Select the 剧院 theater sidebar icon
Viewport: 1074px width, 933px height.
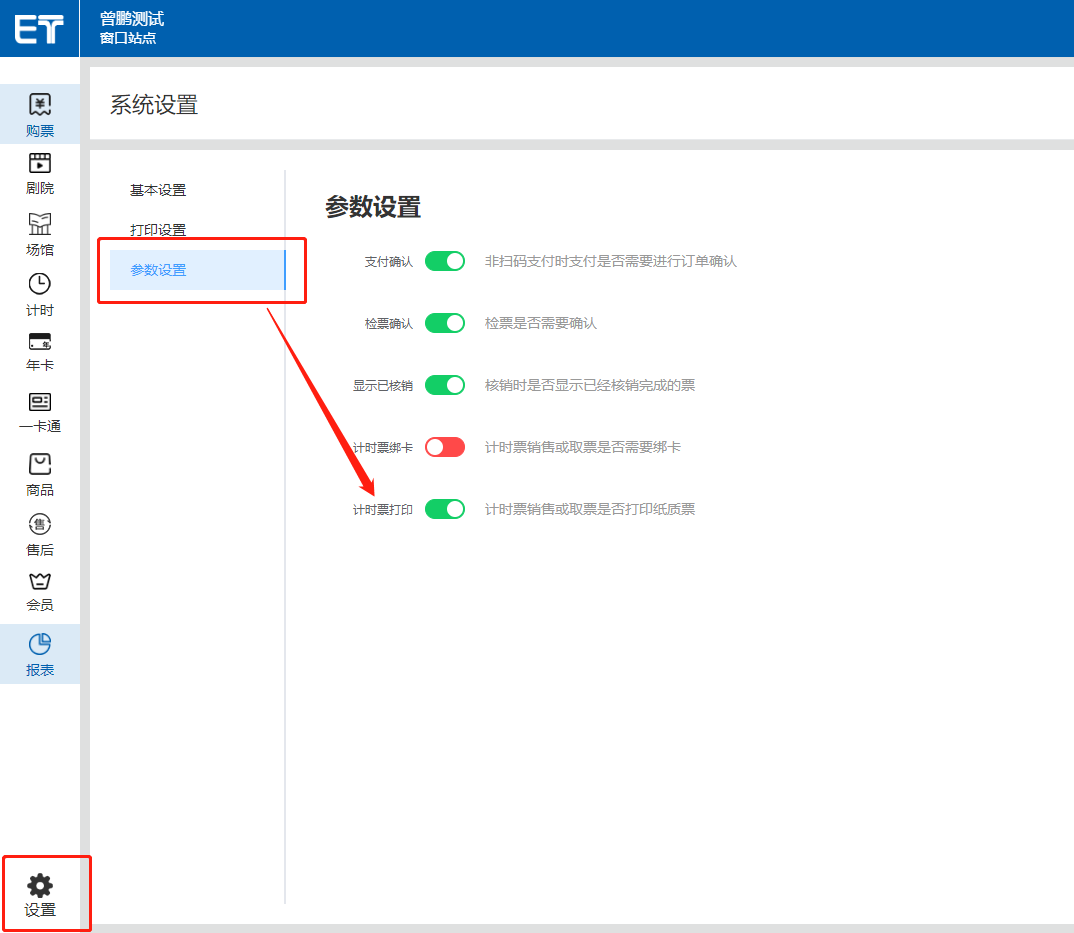[x=40, y=164]
